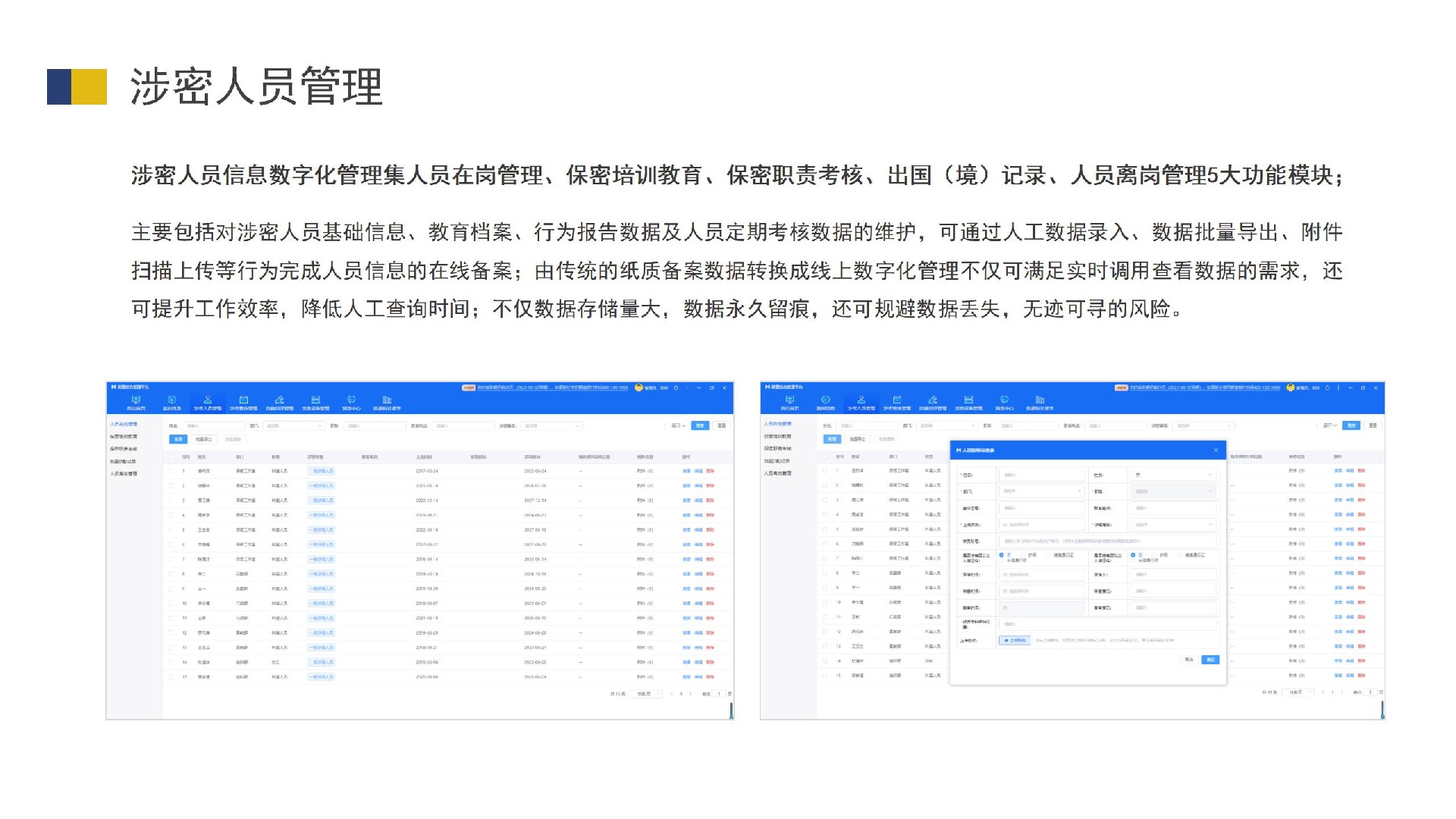The width and height of the screenshot is (1456, 819).
Task: Open 保密培训教育 in left screenshot sidebar
Action: (x=124, y=437)
